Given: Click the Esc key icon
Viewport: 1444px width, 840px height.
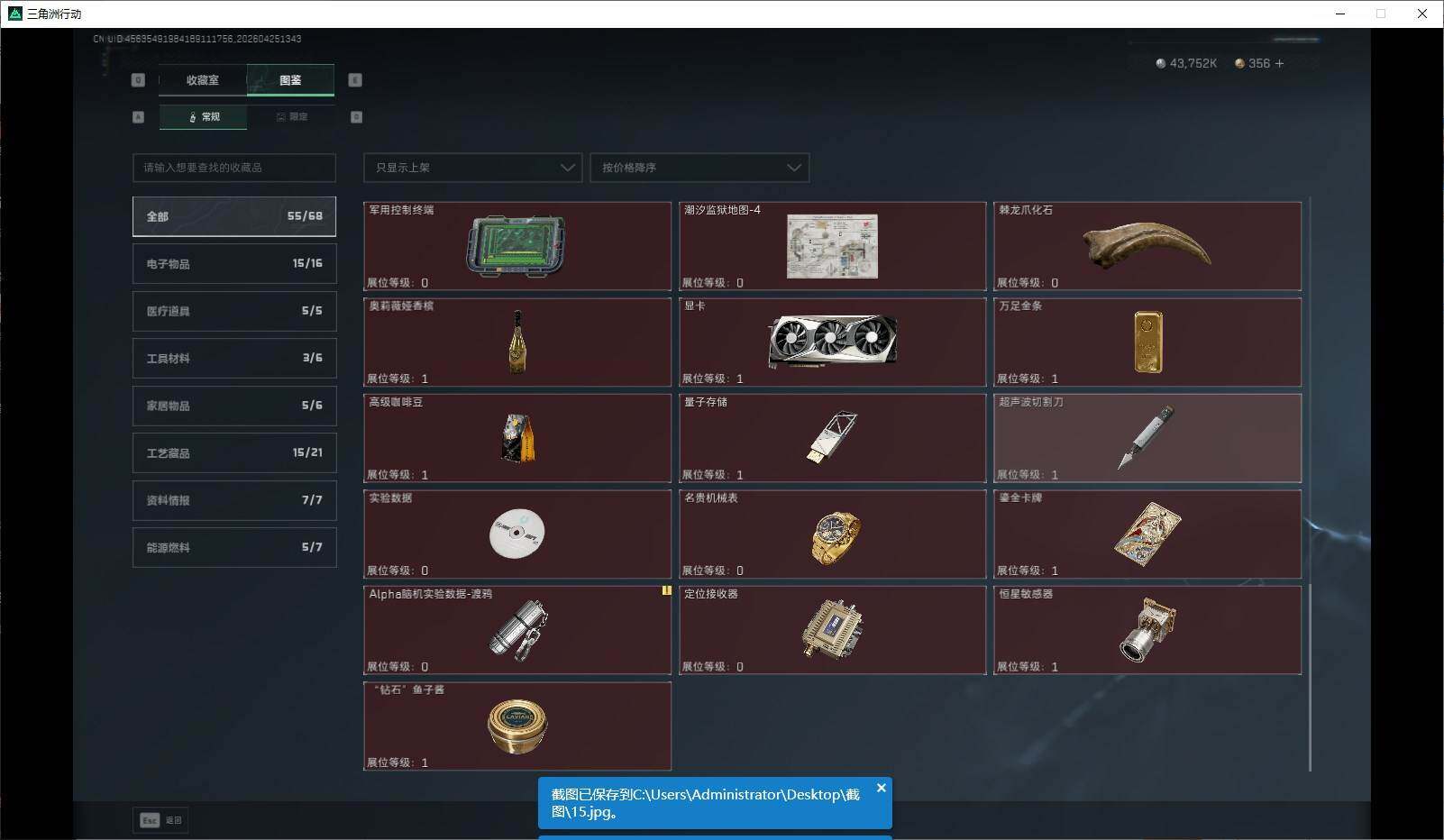Looking at the screenshot, I should (150, 820).
